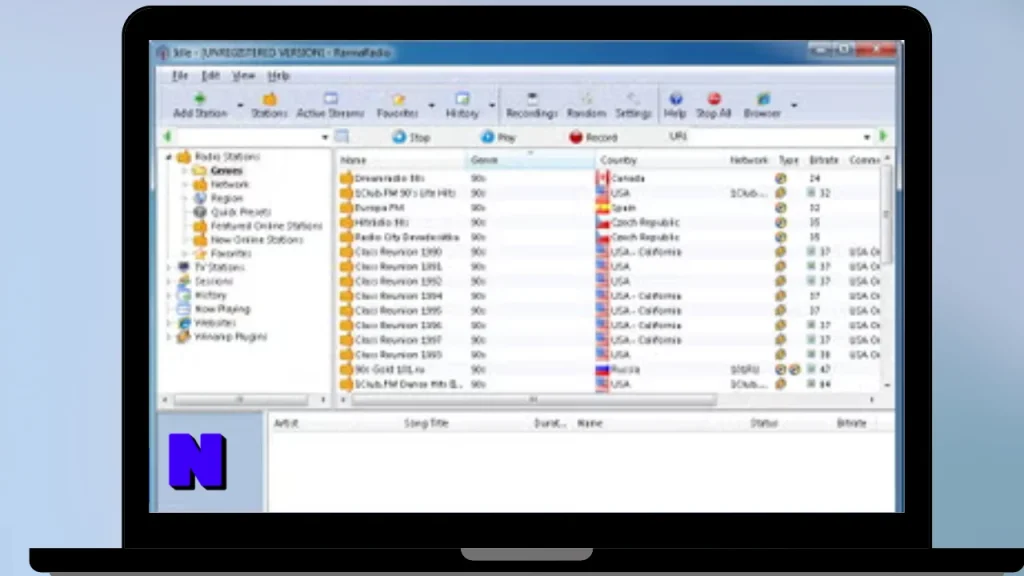Open the Favorites toolbar dropdown arrow
This screenshot has height=576, width=1024.
(x=431, y=105)
